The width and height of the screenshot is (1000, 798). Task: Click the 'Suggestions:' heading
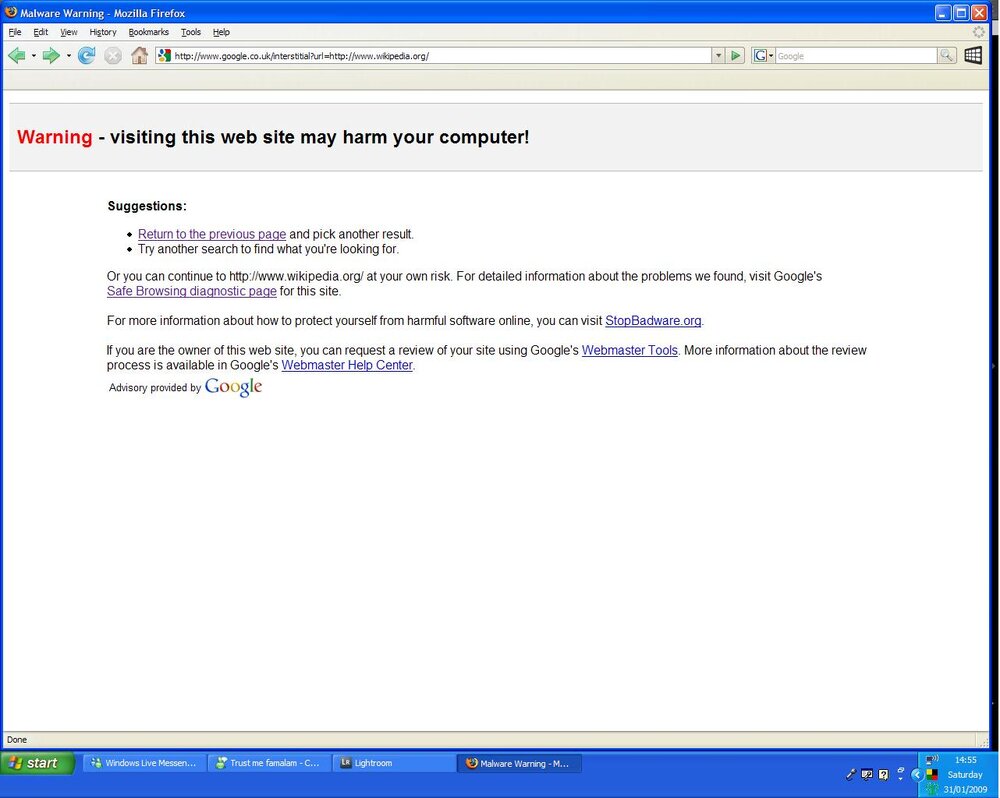[x=147, y=206]
